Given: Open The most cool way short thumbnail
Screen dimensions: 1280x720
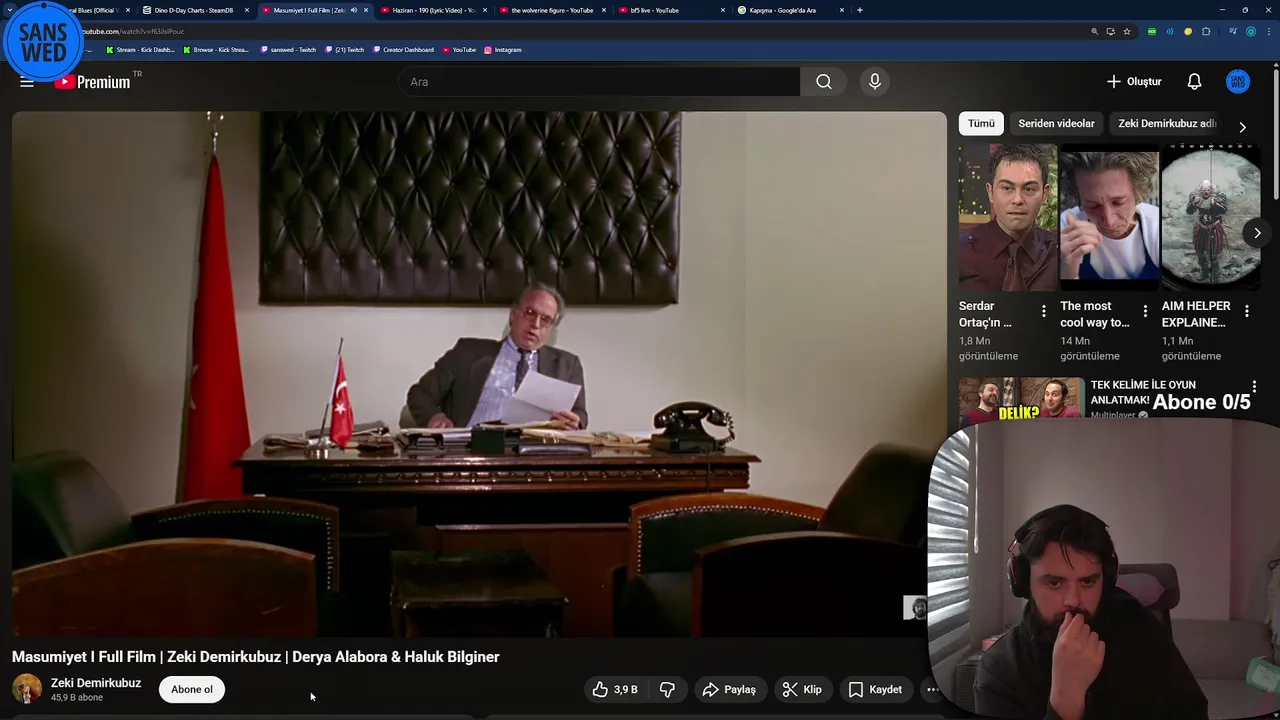Looking at the screenshot, I should [x=1109, y=217].
